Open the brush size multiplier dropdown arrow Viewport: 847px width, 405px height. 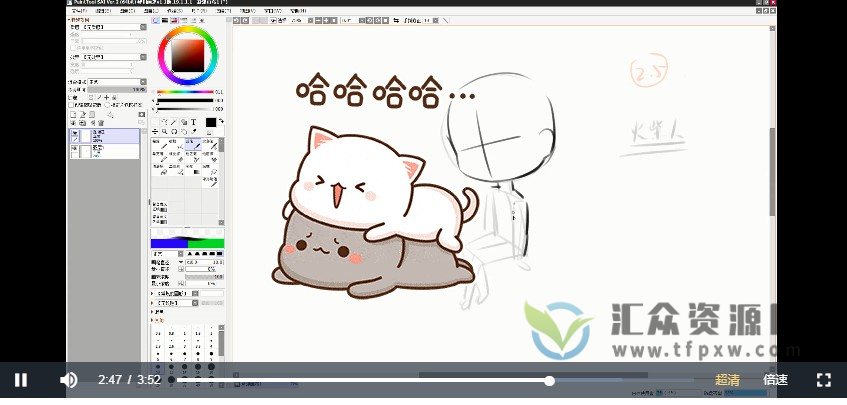(180, 262)
